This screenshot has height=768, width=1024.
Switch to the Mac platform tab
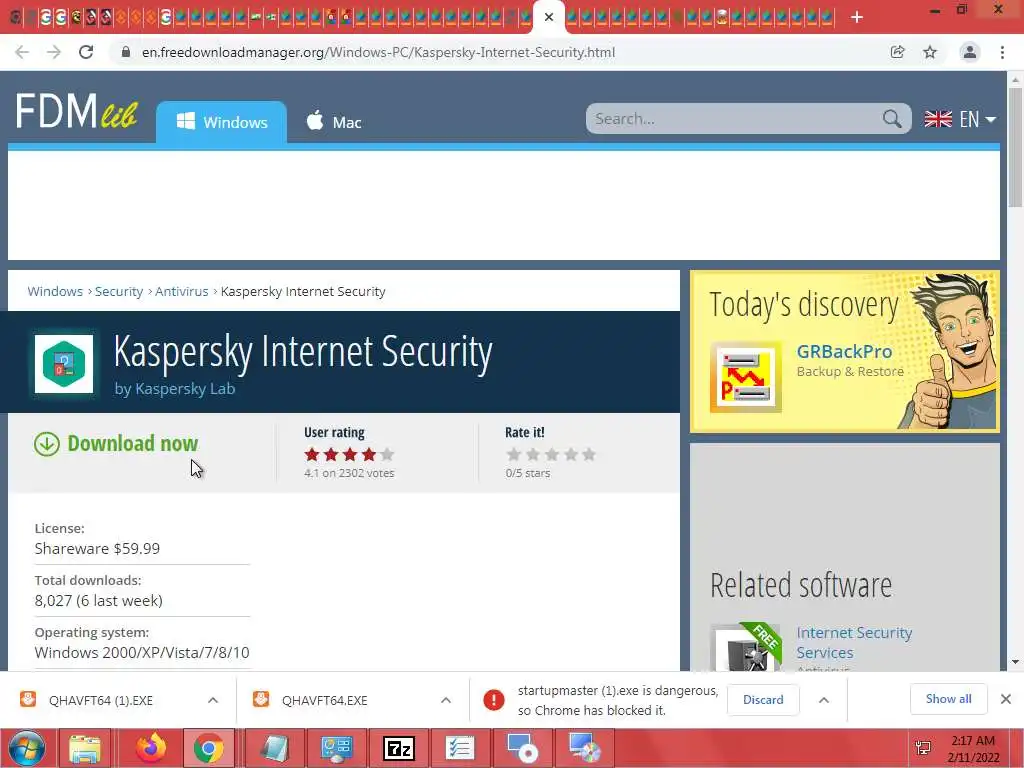pos(334,122)
